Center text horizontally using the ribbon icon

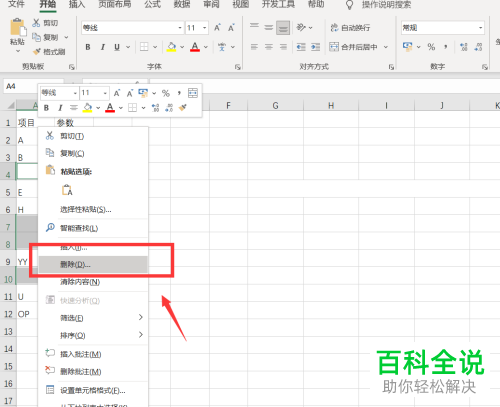tap(269, 47)
